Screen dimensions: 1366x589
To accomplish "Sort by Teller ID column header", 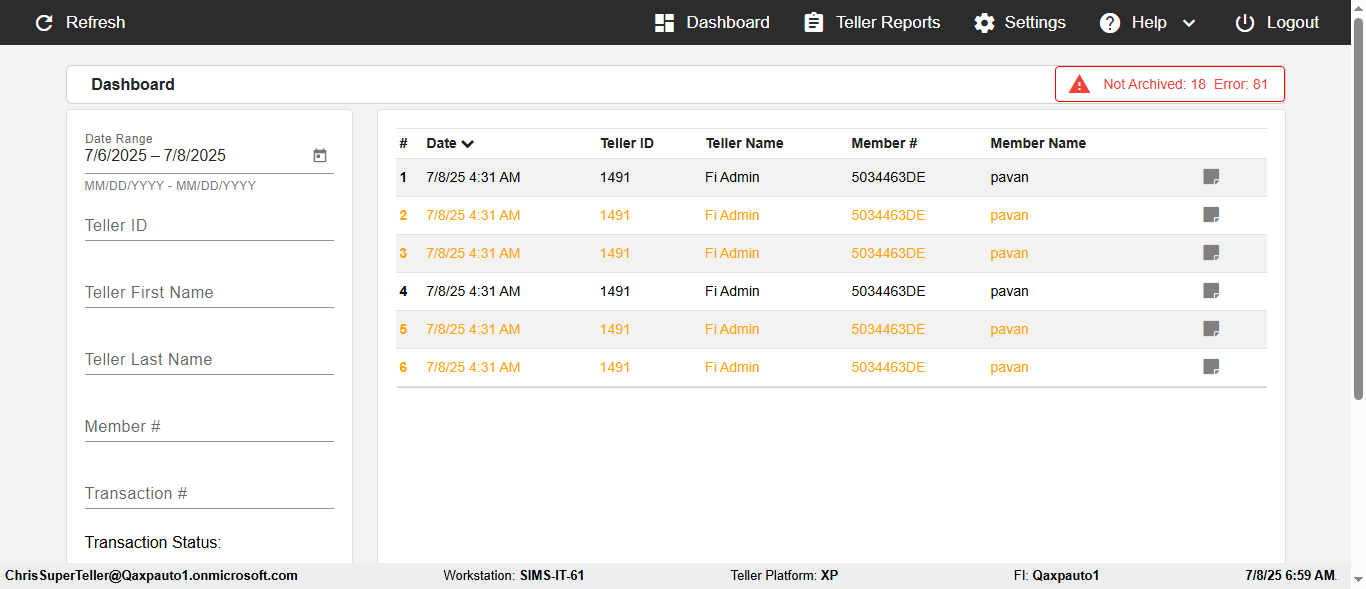I will point(627,143).
